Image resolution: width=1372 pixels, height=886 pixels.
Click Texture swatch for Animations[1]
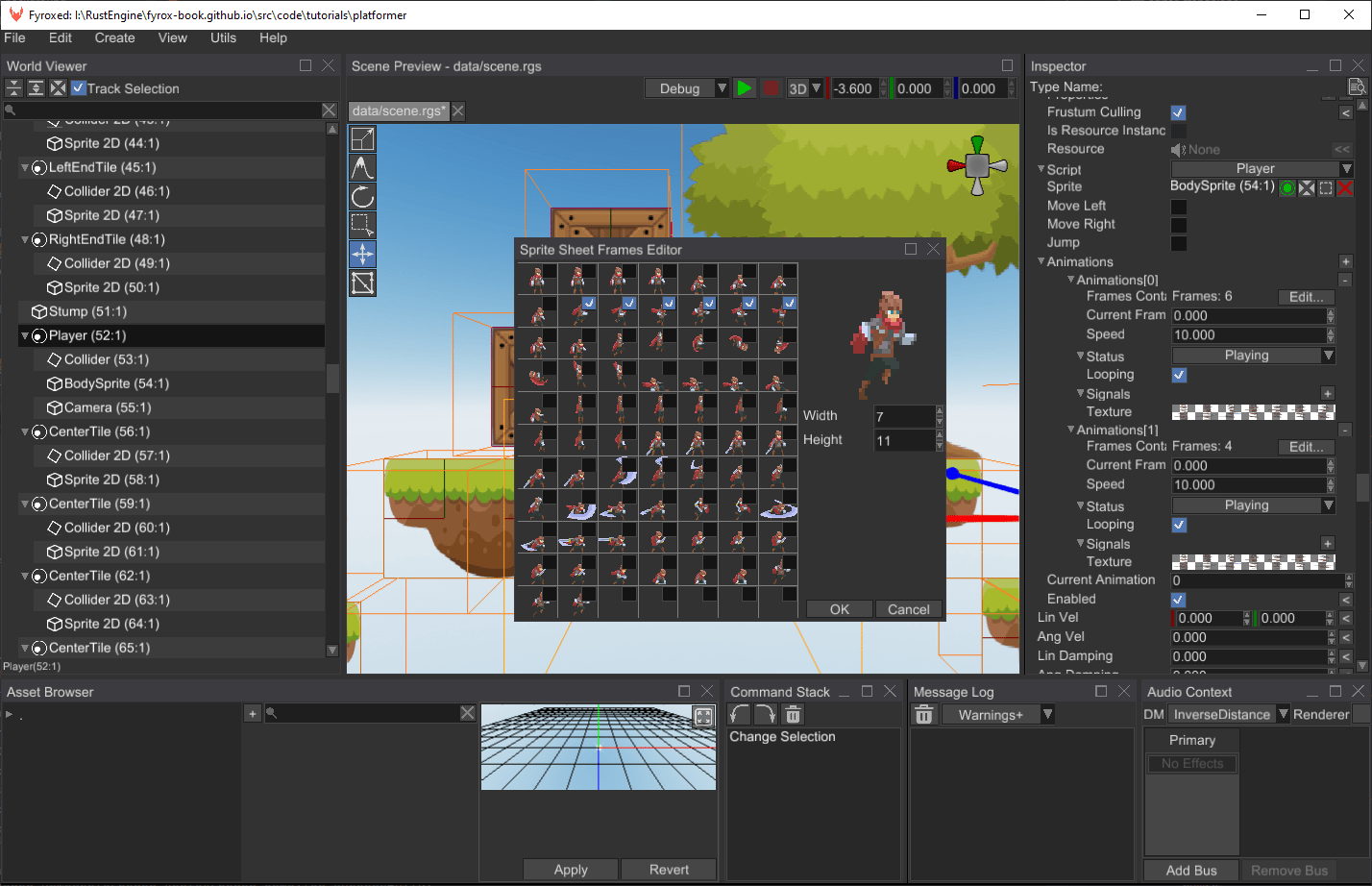tap(1254, 562)
